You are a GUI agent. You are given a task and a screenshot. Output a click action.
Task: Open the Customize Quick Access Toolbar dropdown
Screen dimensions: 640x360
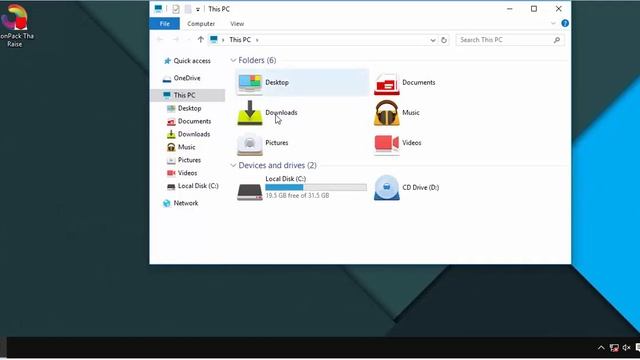[198, 9]
